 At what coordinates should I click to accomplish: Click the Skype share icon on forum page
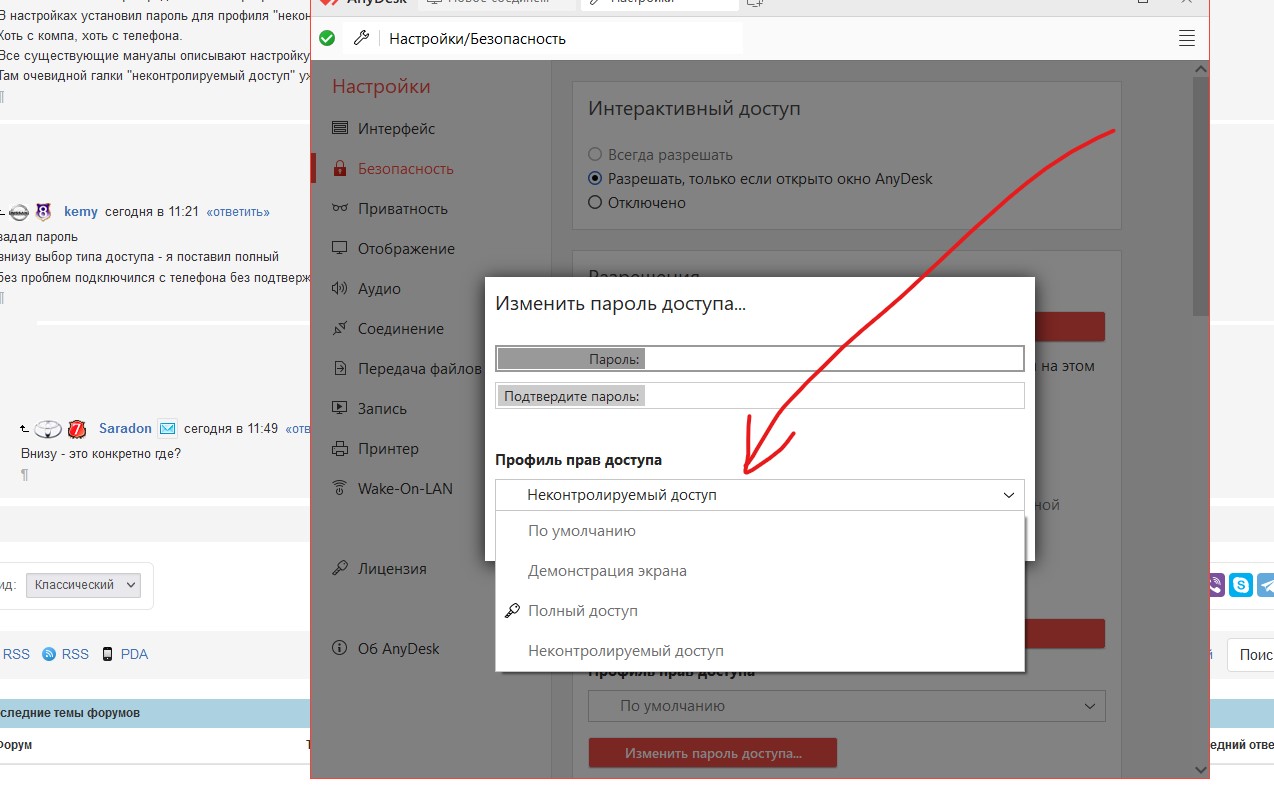tap(1242, 585)
